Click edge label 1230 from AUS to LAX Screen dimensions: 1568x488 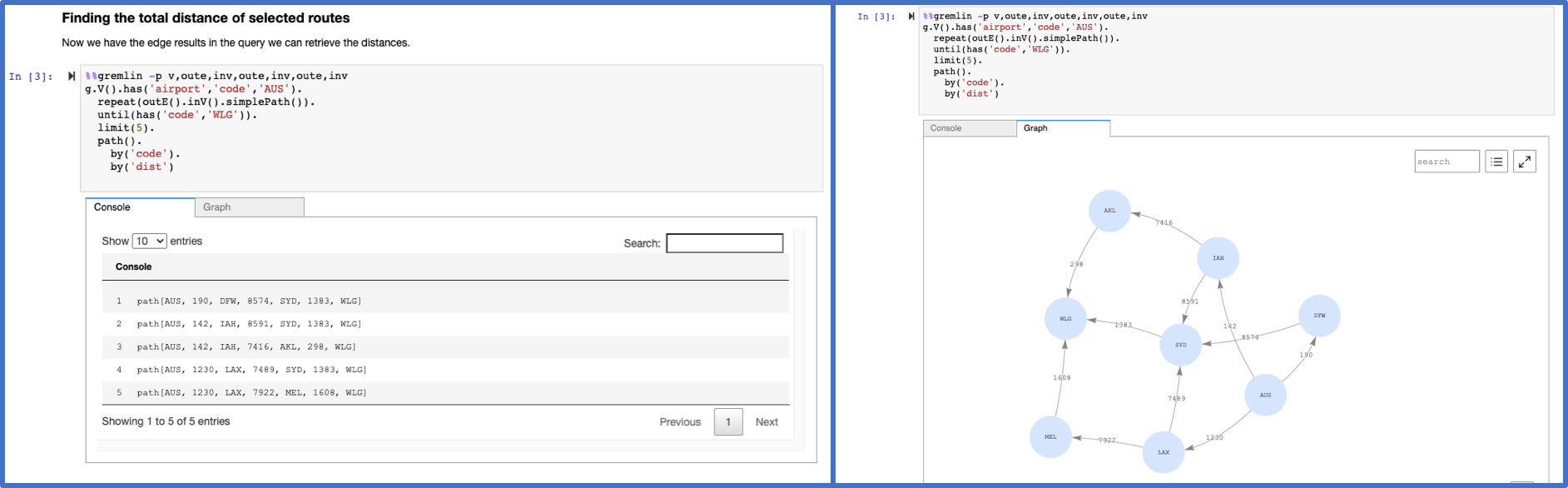(x=1214, y=437)
